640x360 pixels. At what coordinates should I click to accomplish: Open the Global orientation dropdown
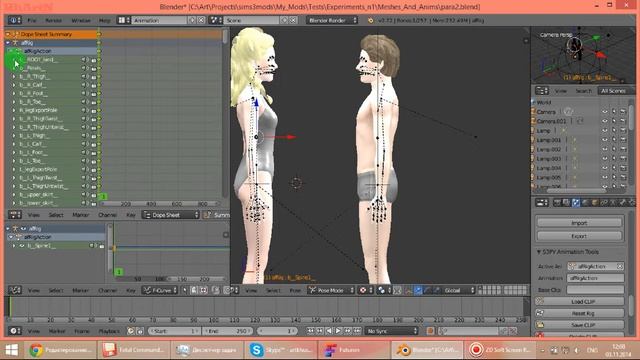pos(458,290)
